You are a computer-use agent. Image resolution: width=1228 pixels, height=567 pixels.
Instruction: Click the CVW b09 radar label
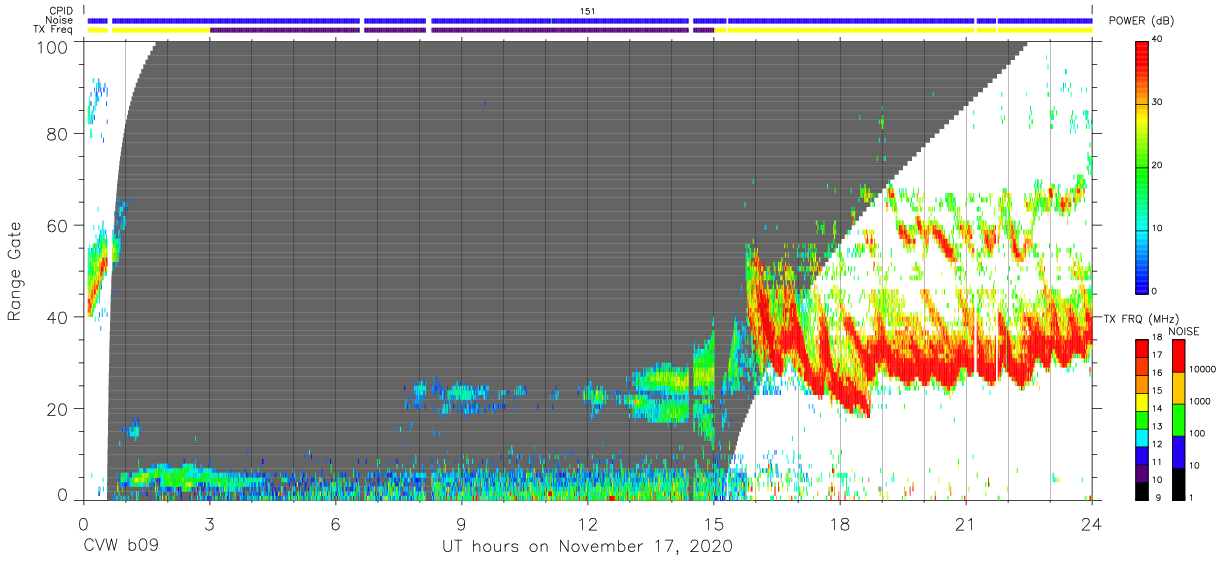tap(120, 547)
